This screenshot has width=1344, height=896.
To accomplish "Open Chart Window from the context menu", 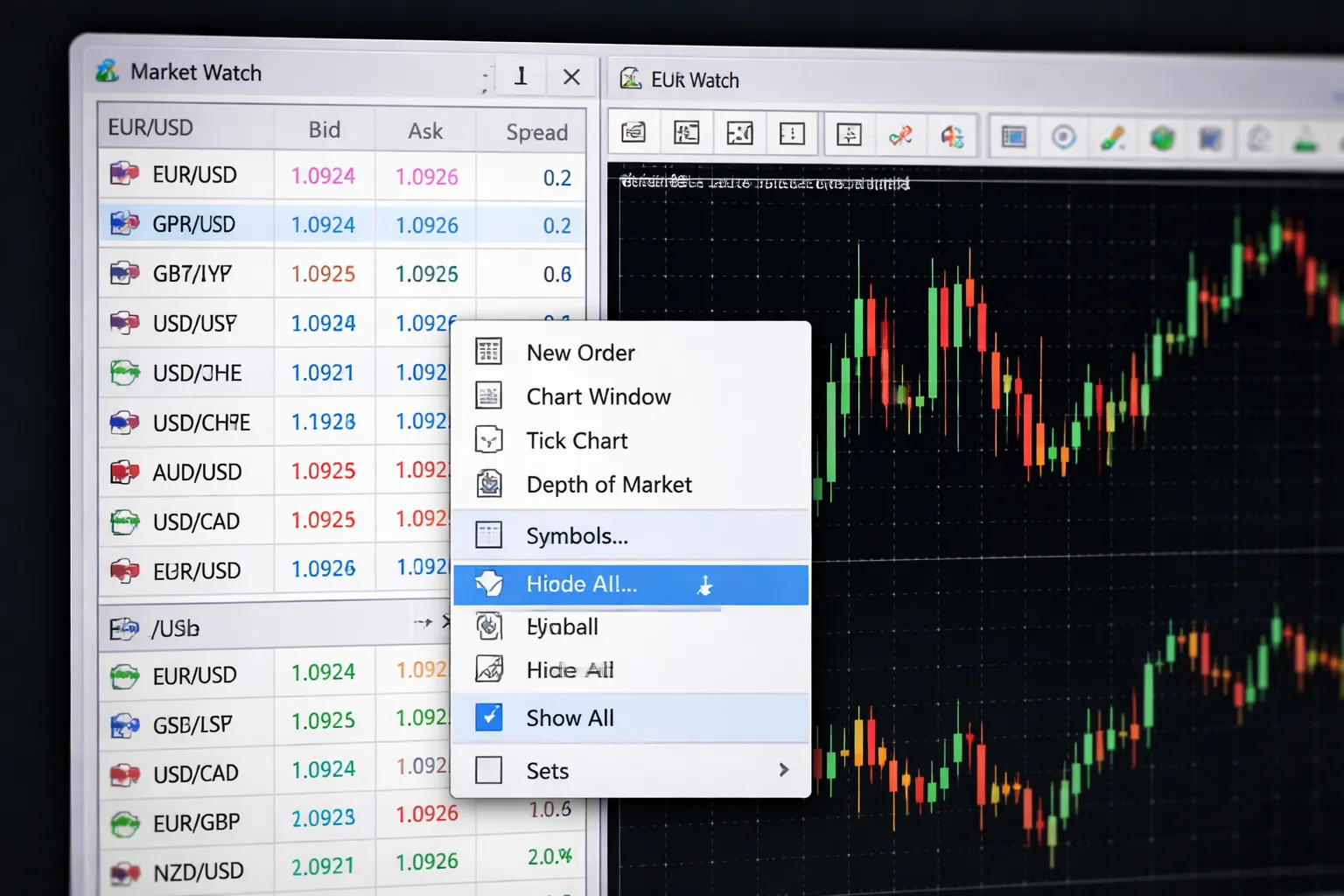I will pos(631,396).
